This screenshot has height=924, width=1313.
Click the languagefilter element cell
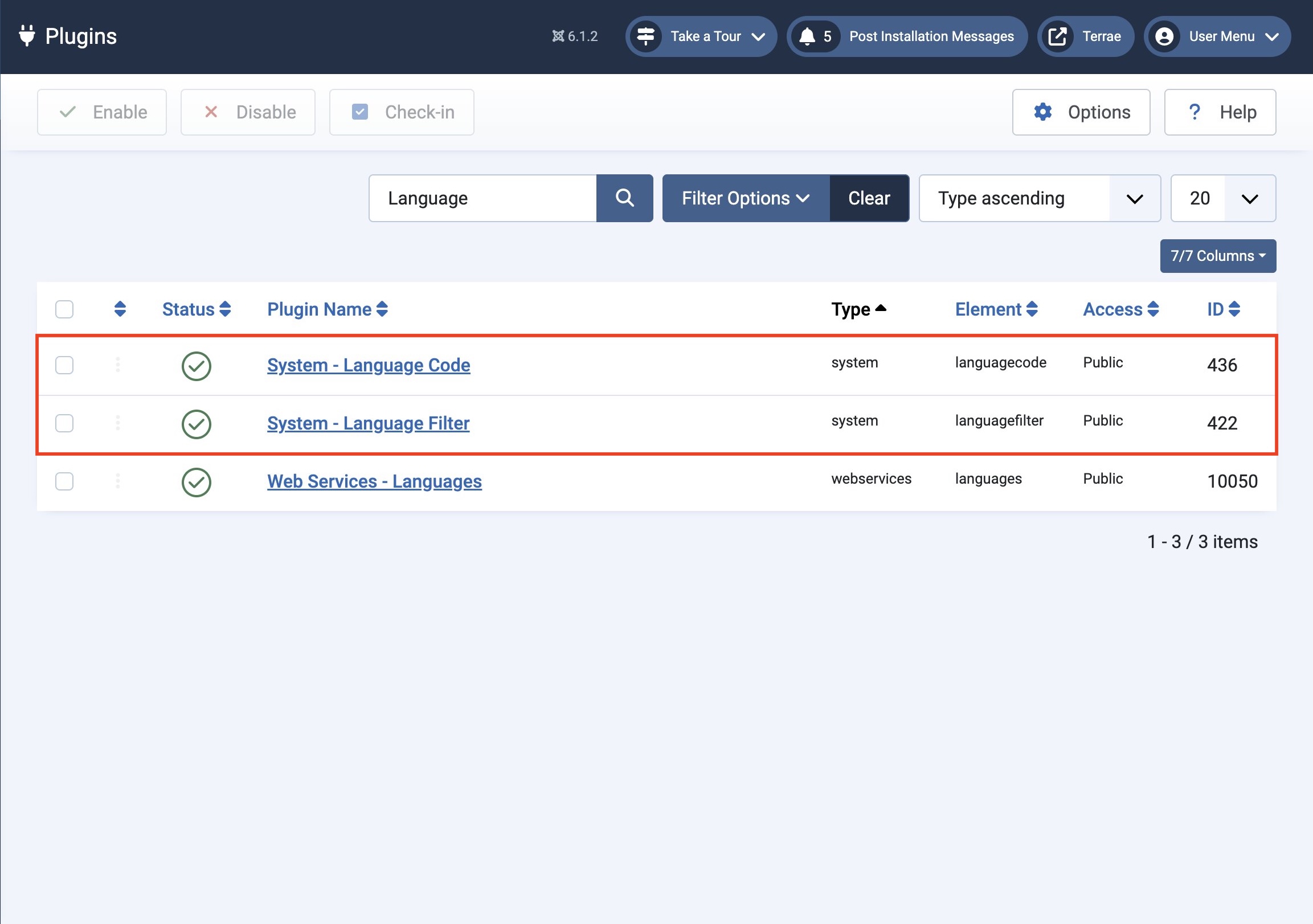tap(999, 421)
